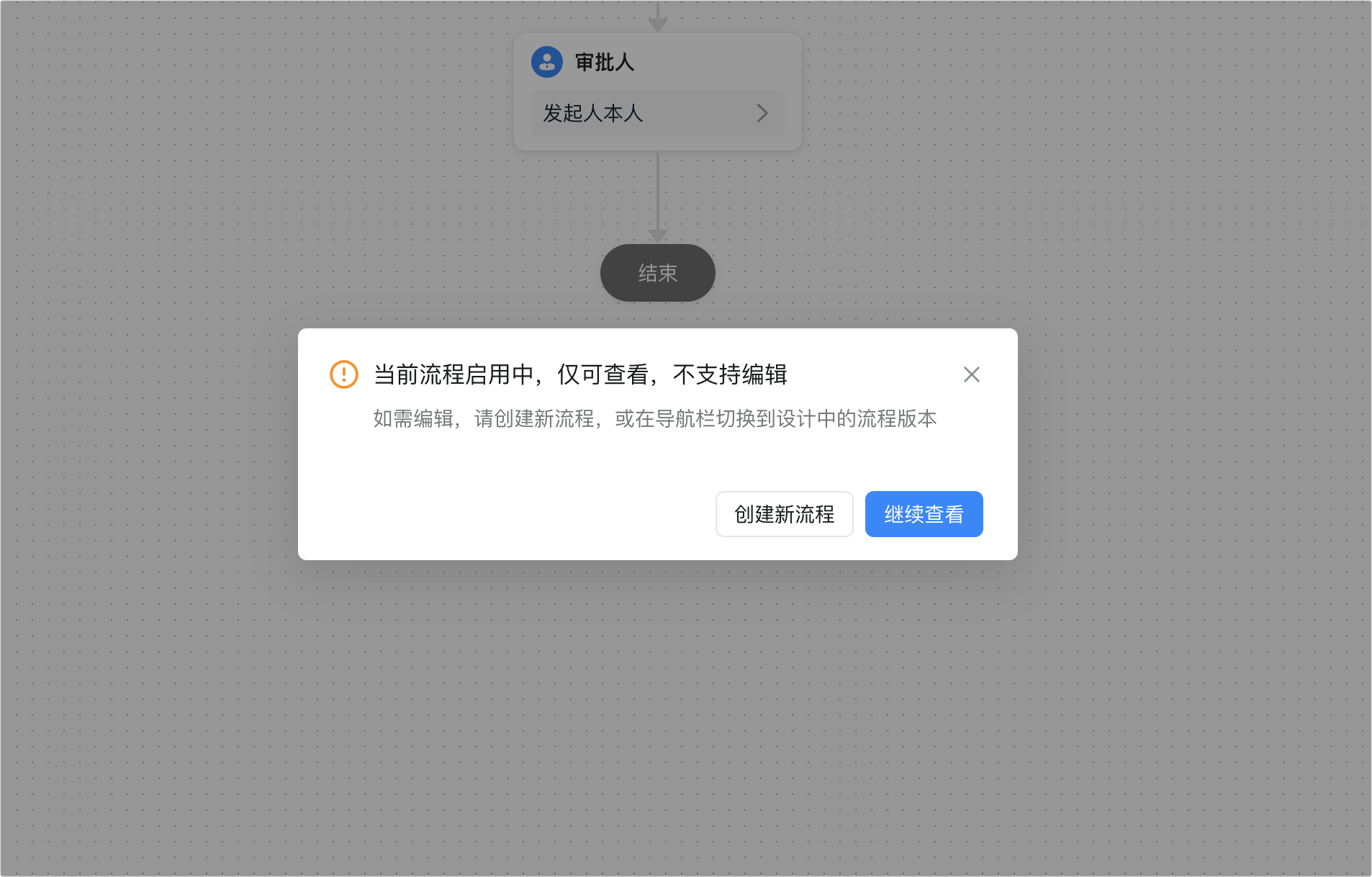Image resolution: width=1372 pixels, height=877 pixels.
Task: Select the 审批人 node title
Action: click(605, 62)
